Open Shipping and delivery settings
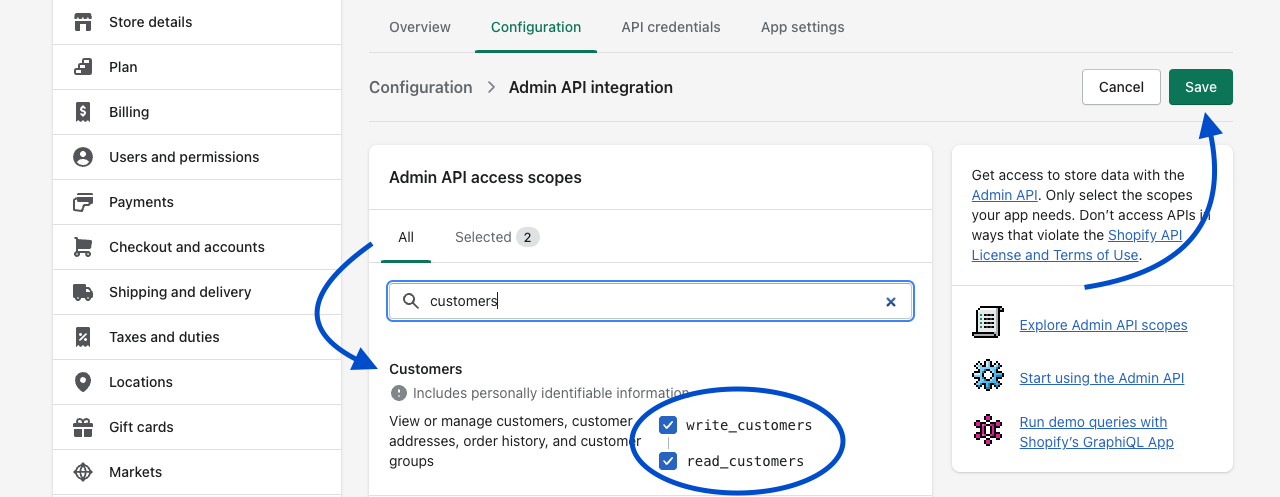The image size is (1280, 497). click(x=197, y=292)
